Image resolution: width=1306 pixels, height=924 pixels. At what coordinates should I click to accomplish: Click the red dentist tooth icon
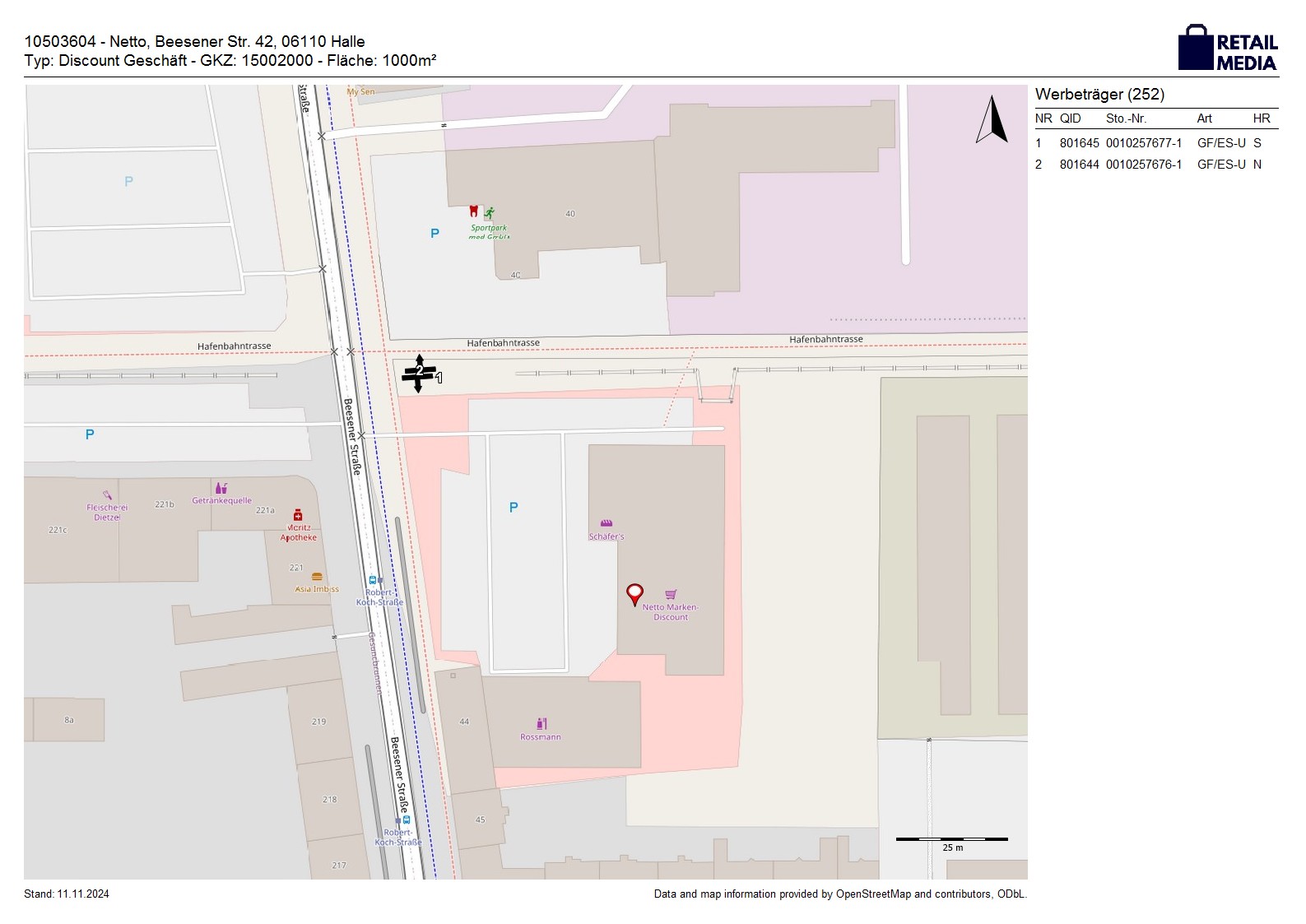pos(473,211)
